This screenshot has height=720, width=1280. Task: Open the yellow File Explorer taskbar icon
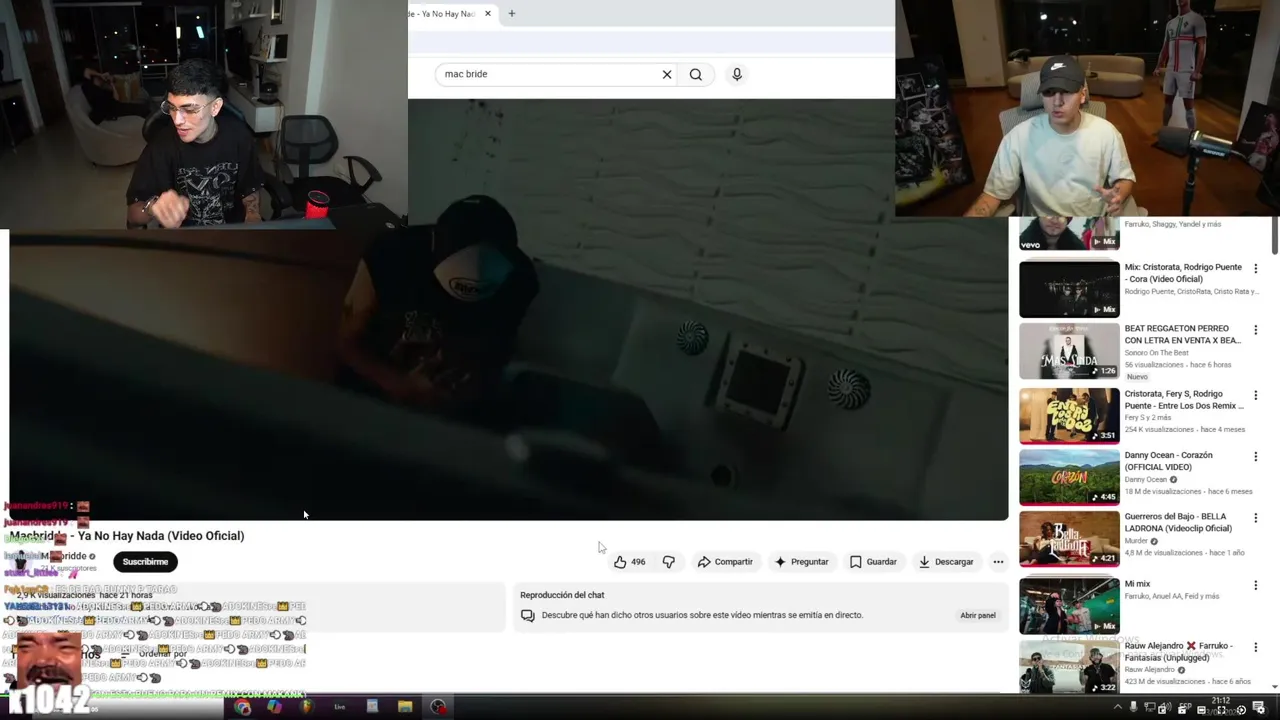pos(405,707)
